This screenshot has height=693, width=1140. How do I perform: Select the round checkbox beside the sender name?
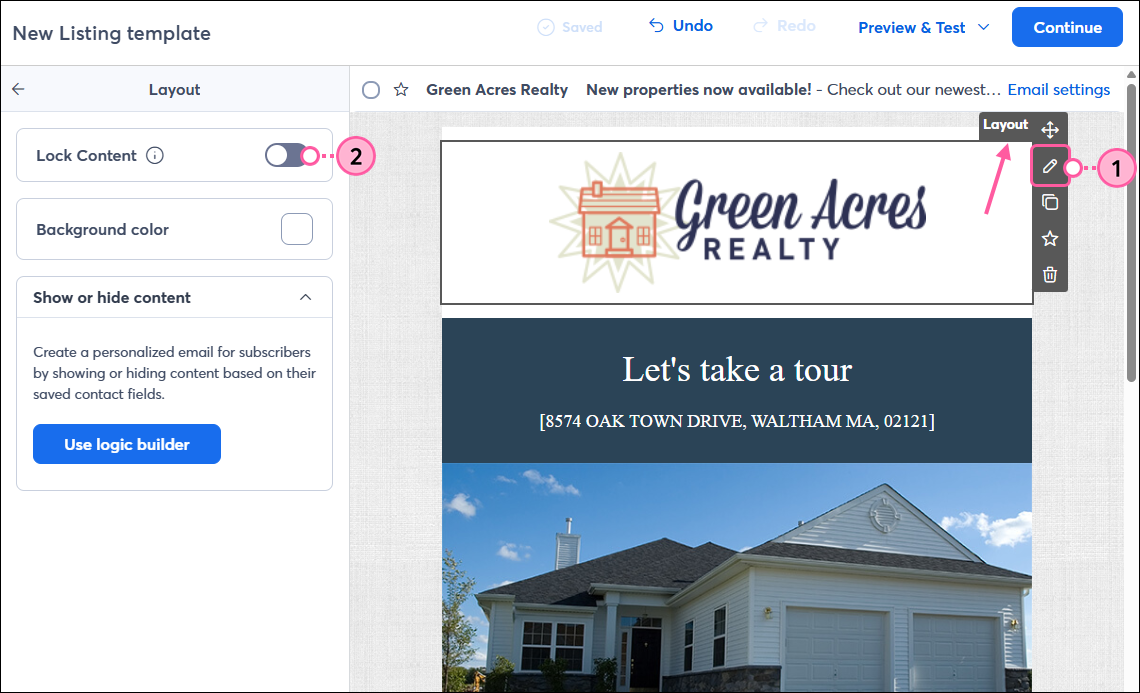click(x=371, y=89)
